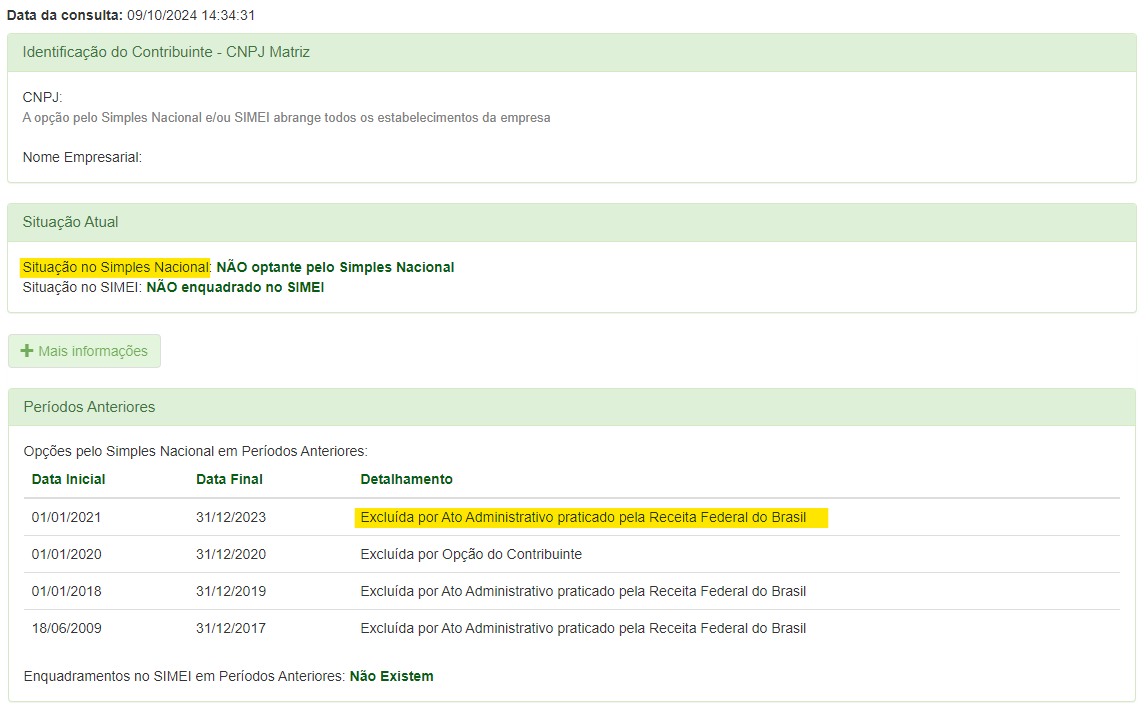Select the highlighted exclusion detail for 2021-2023
The height and width of the screenshot is (709, 1140).
pyautogui.click(x=592, y=516)
